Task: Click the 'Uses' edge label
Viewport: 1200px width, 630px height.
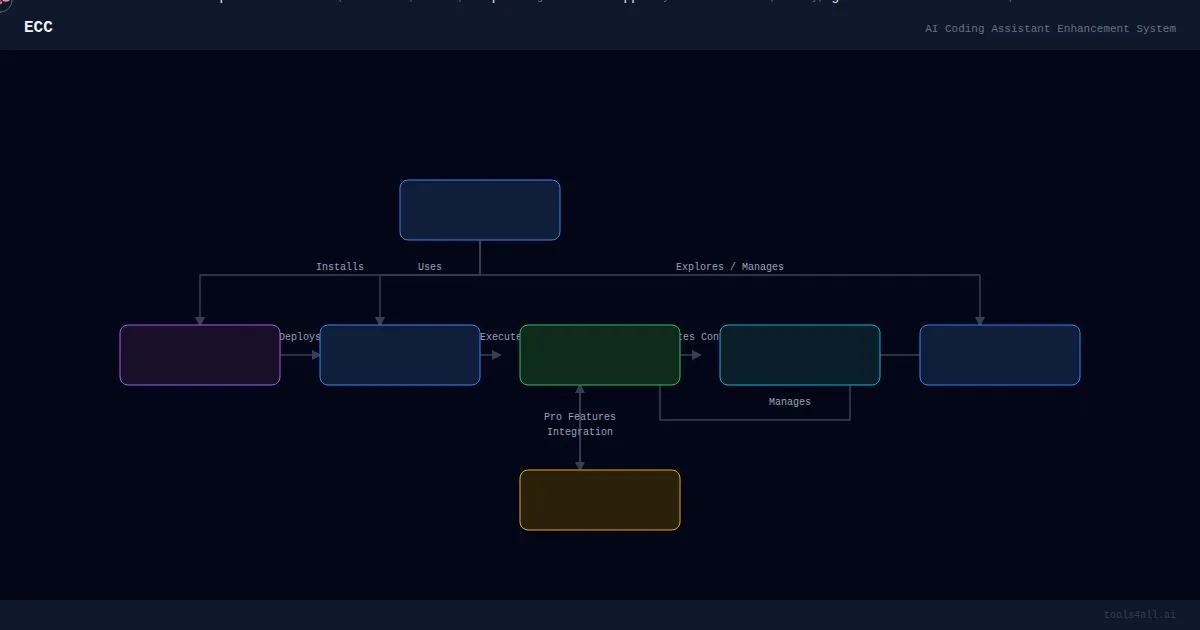Action: (x=430, y=267)
